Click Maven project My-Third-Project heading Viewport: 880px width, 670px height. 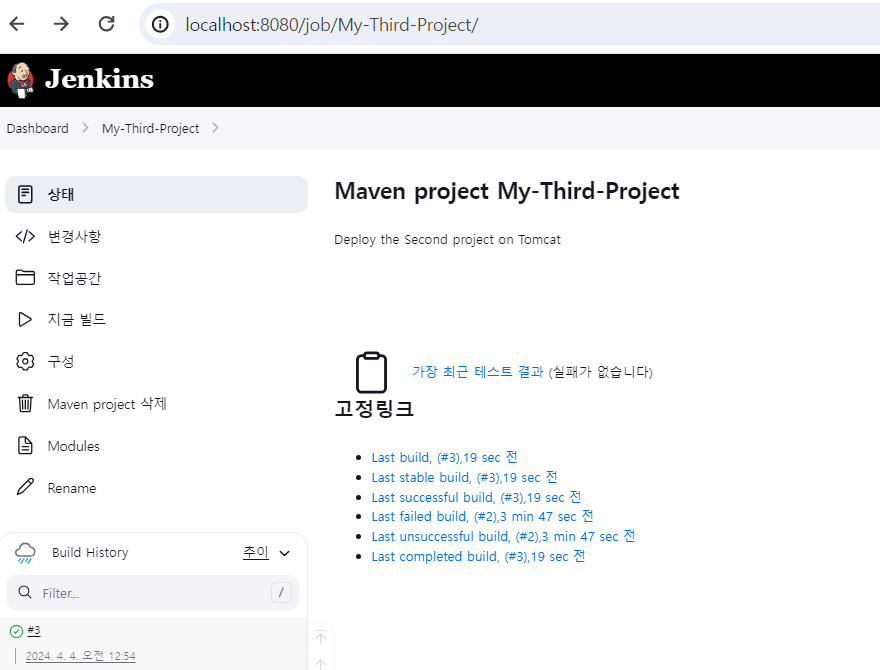coord(507,191)
